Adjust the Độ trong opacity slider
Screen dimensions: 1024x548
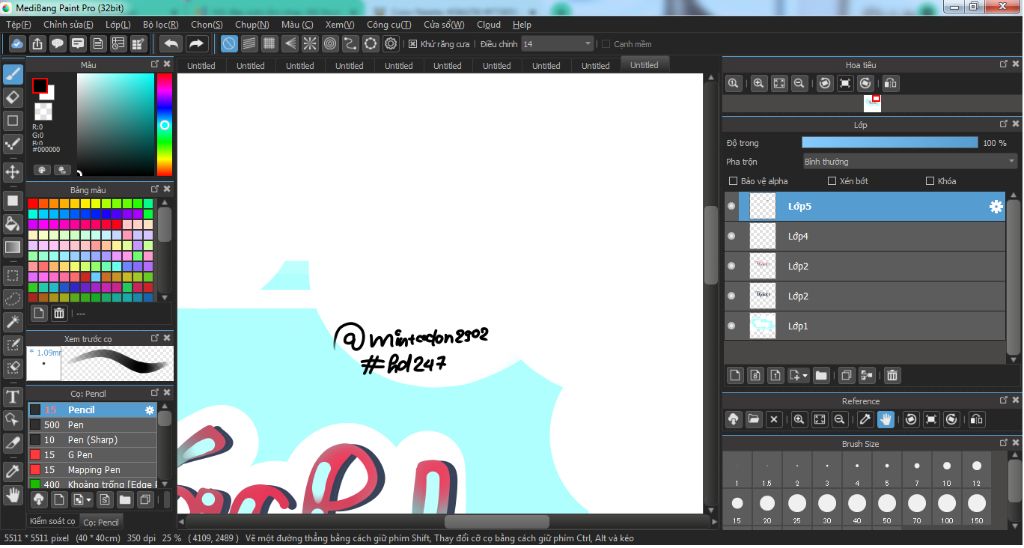click(889, 143)
